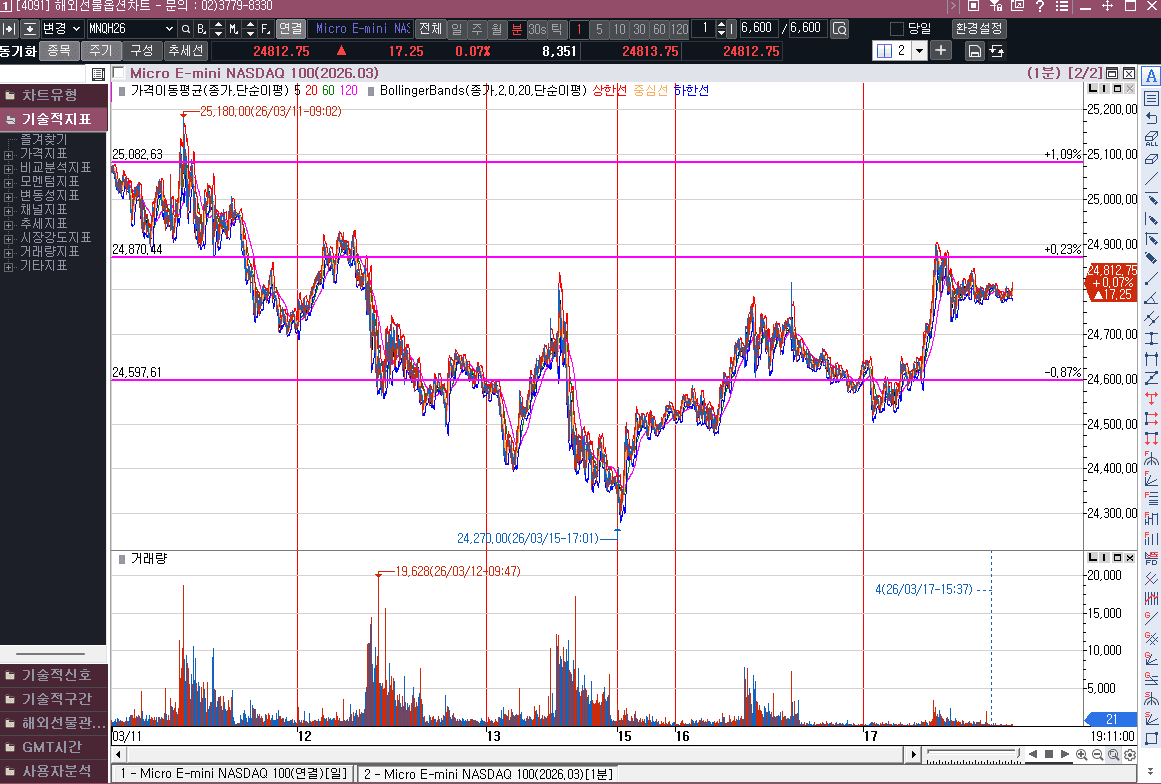The image size is (1161, 784).
Task: Toggle the 연결 continuous contract button
Action: pyautogui.click(x=289, y=29)
